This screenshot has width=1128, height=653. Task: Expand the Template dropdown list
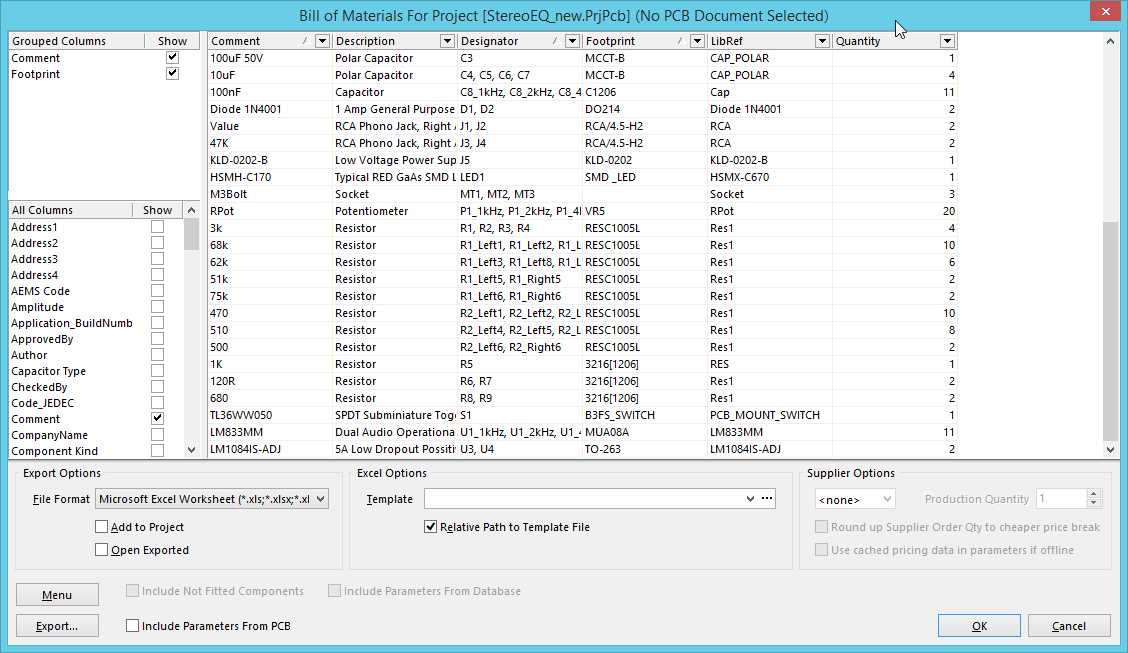[x=750, y=498]
